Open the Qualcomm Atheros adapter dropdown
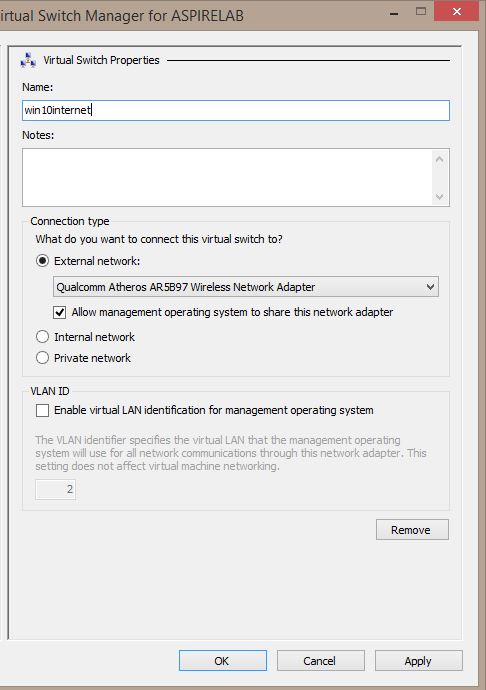Screen dimensions: 486x690 click(x=246, y=287)
